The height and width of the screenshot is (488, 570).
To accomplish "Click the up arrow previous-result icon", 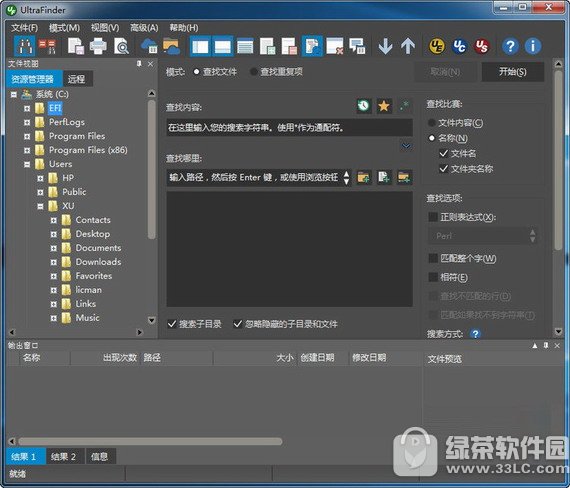I will (408, 46).
